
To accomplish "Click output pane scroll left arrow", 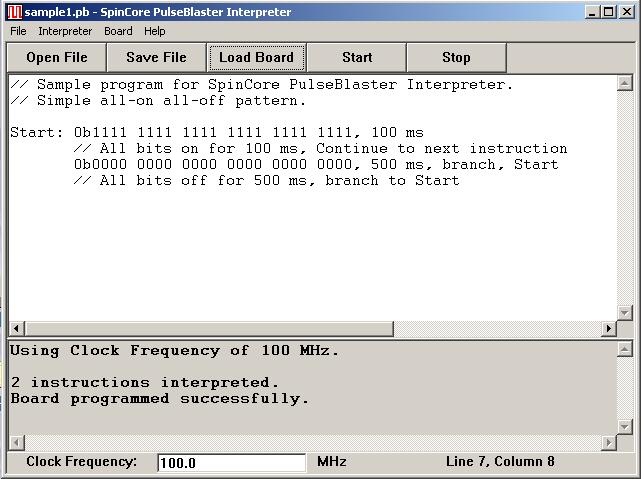I will coord(16,442).
